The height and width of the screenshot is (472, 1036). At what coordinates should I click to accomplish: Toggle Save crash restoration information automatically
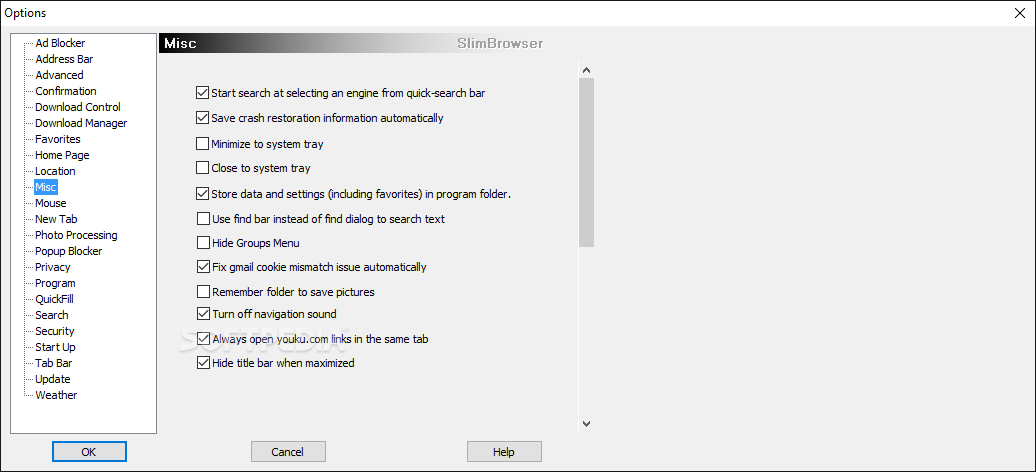203,118
